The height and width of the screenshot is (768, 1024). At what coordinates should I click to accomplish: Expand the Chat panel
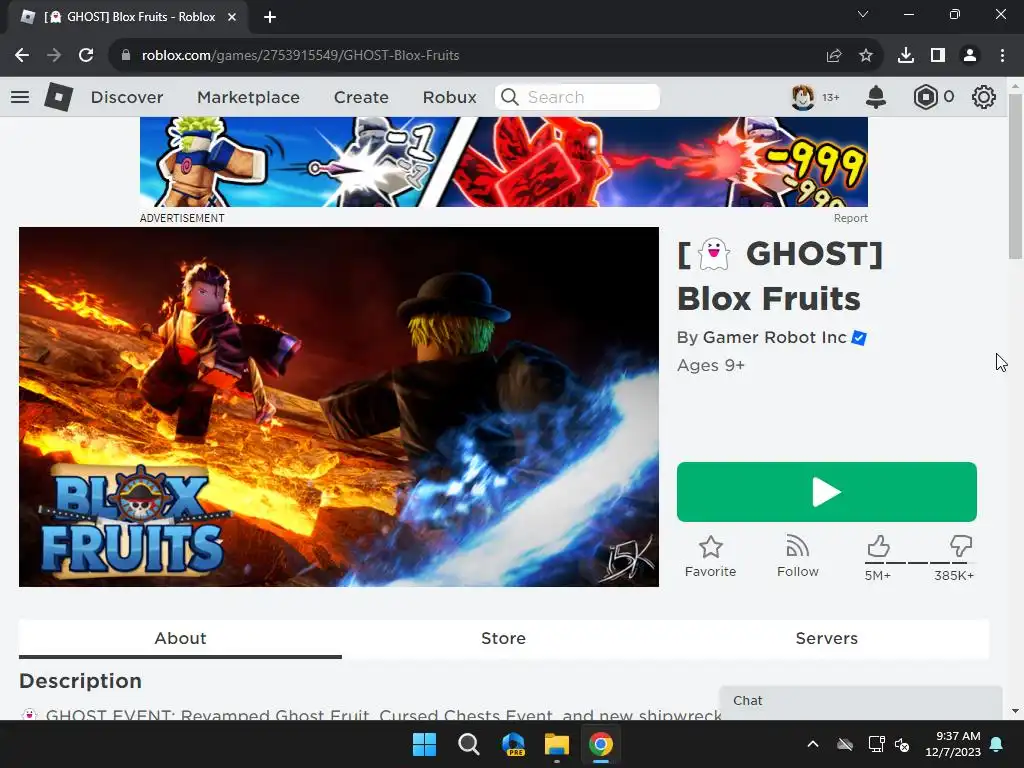click(861, 701)
